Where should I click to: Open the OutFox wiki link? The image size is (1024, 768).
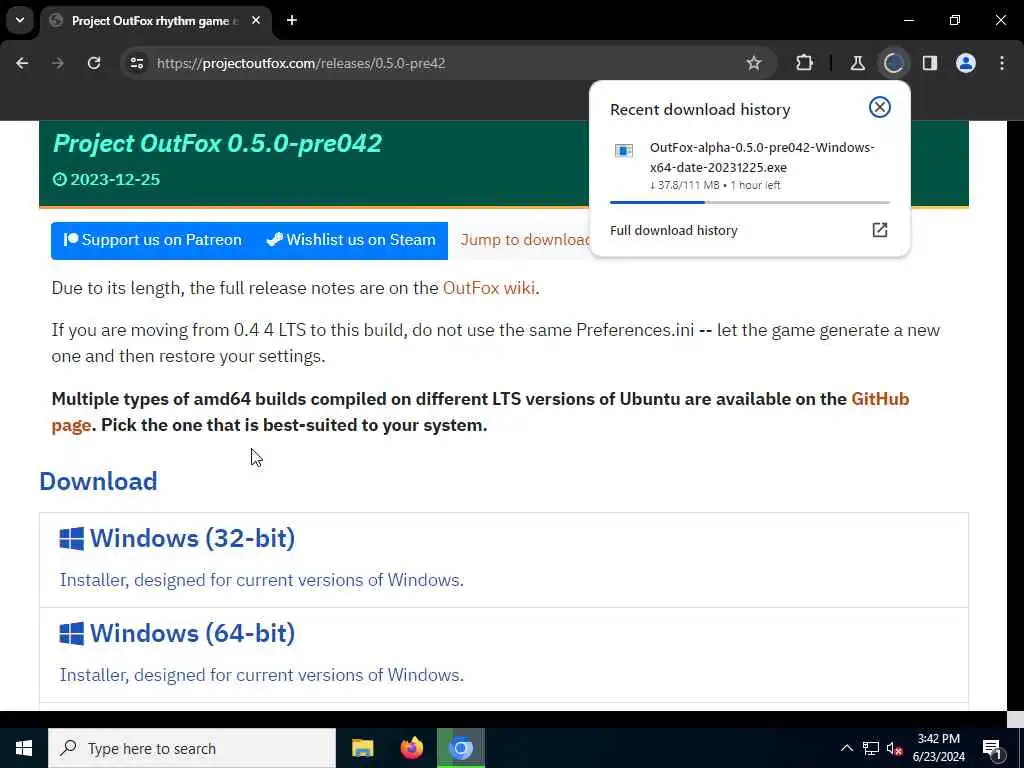(x=488, y=288)
